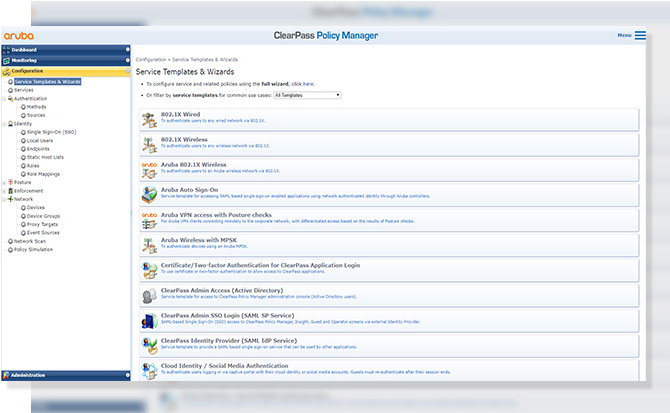Click the 802.1X Wireless template icon

(x=149, y=143)
